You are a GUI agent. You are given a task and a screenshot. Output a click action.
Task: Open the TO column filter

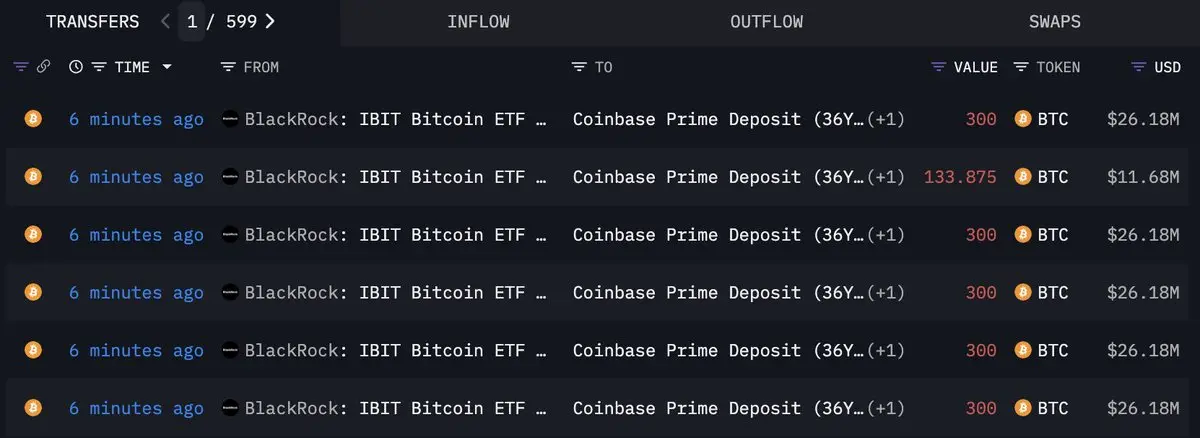[x=579, y=67]
